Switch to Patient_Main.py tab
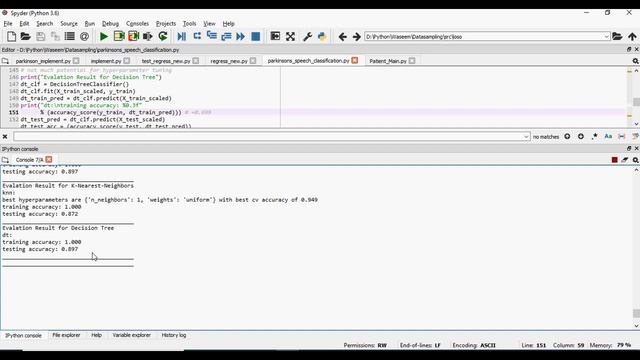The image size is (640, 360). point(388,61)
